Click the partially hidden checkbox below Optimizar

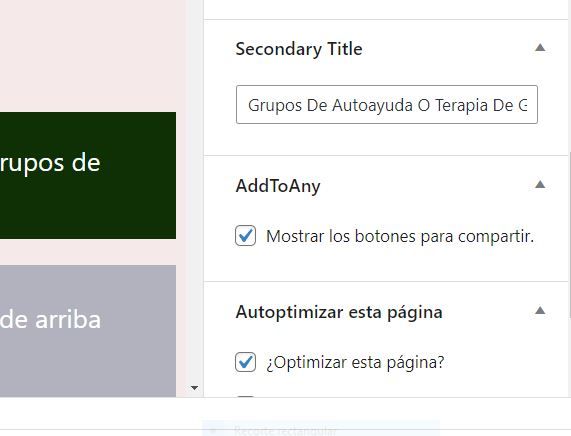[245, 397]
